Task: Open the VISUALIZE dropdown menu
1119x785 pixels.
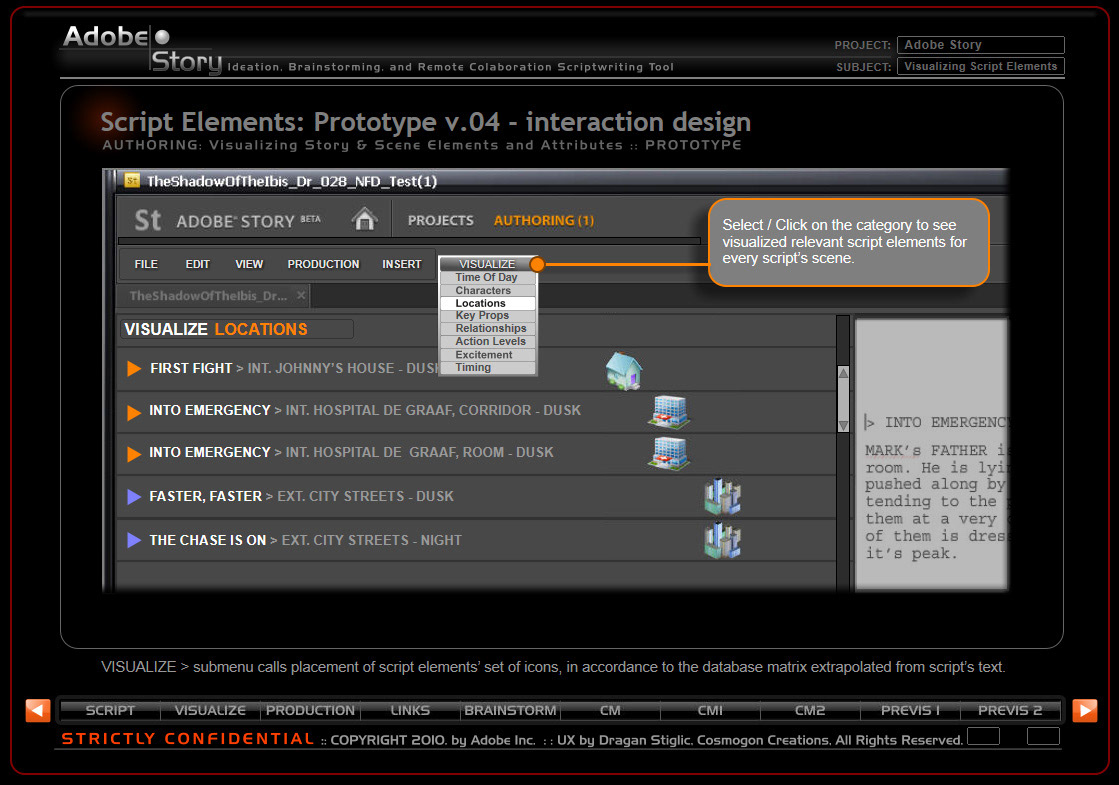Action: pos(487,263)
